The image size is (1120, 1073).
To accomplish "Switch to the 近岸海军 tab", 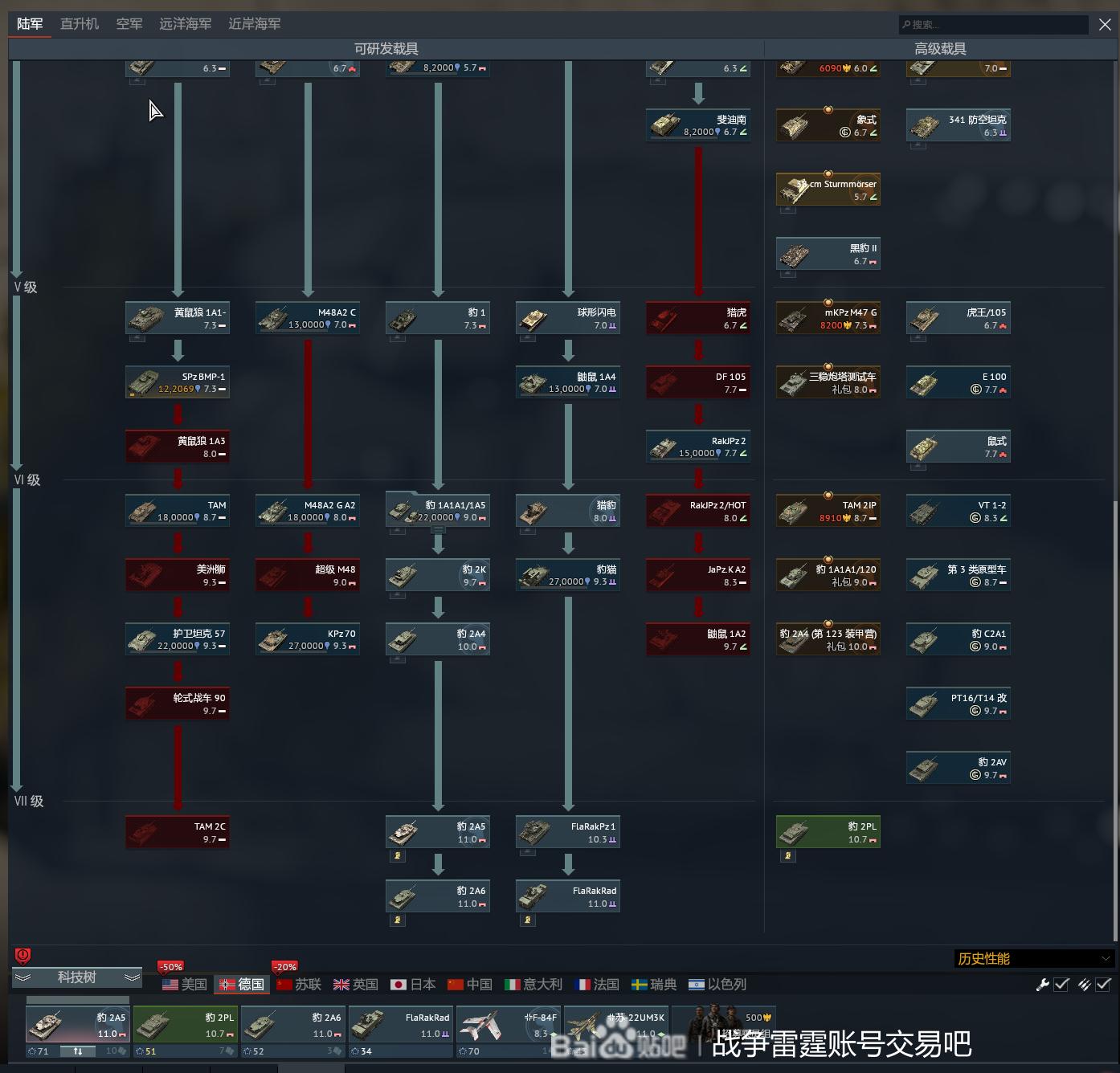I will tap(255, 24).
